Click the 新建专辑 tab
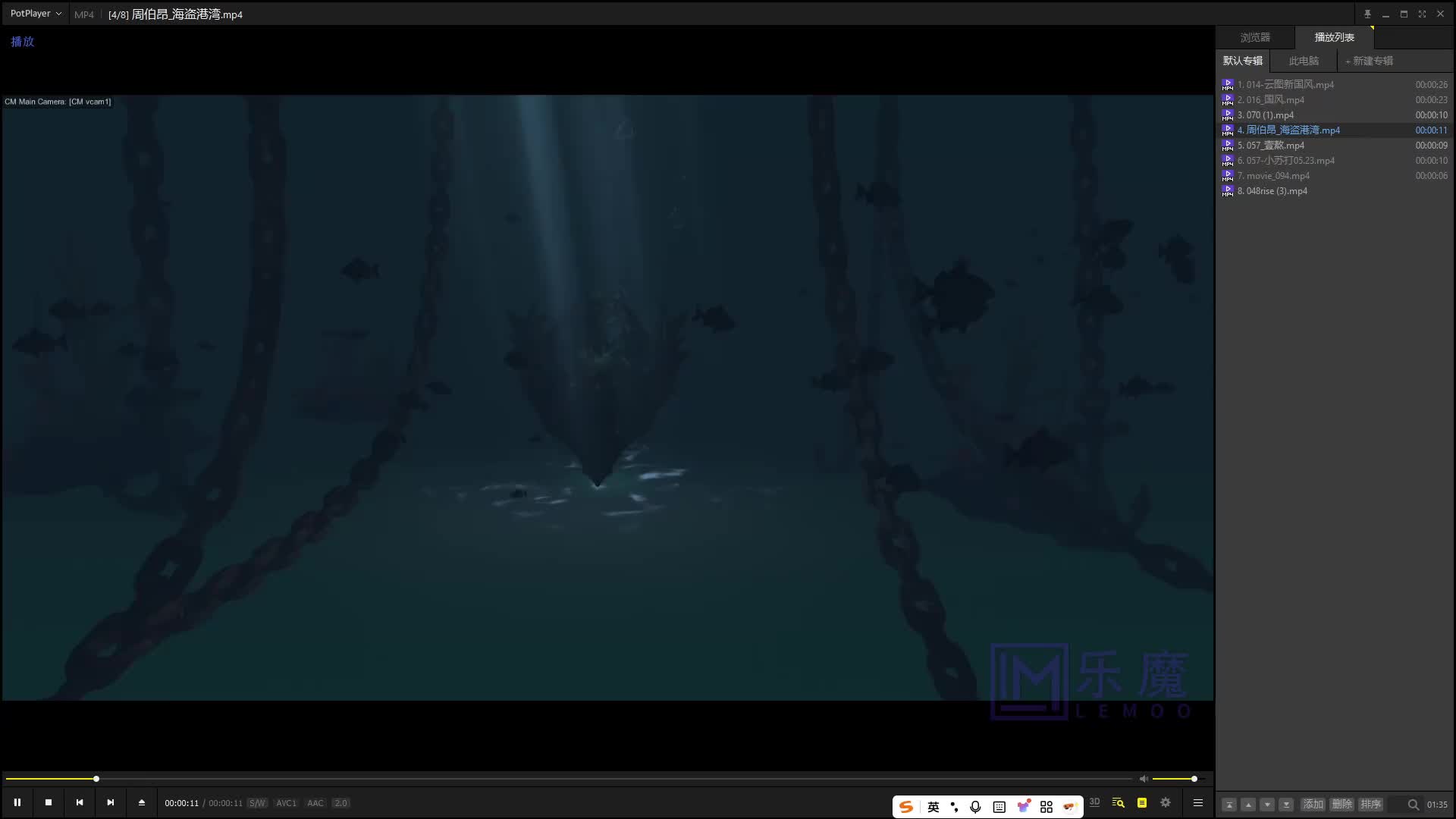Screen dimensions: 1456x819 pos(1369,61)
